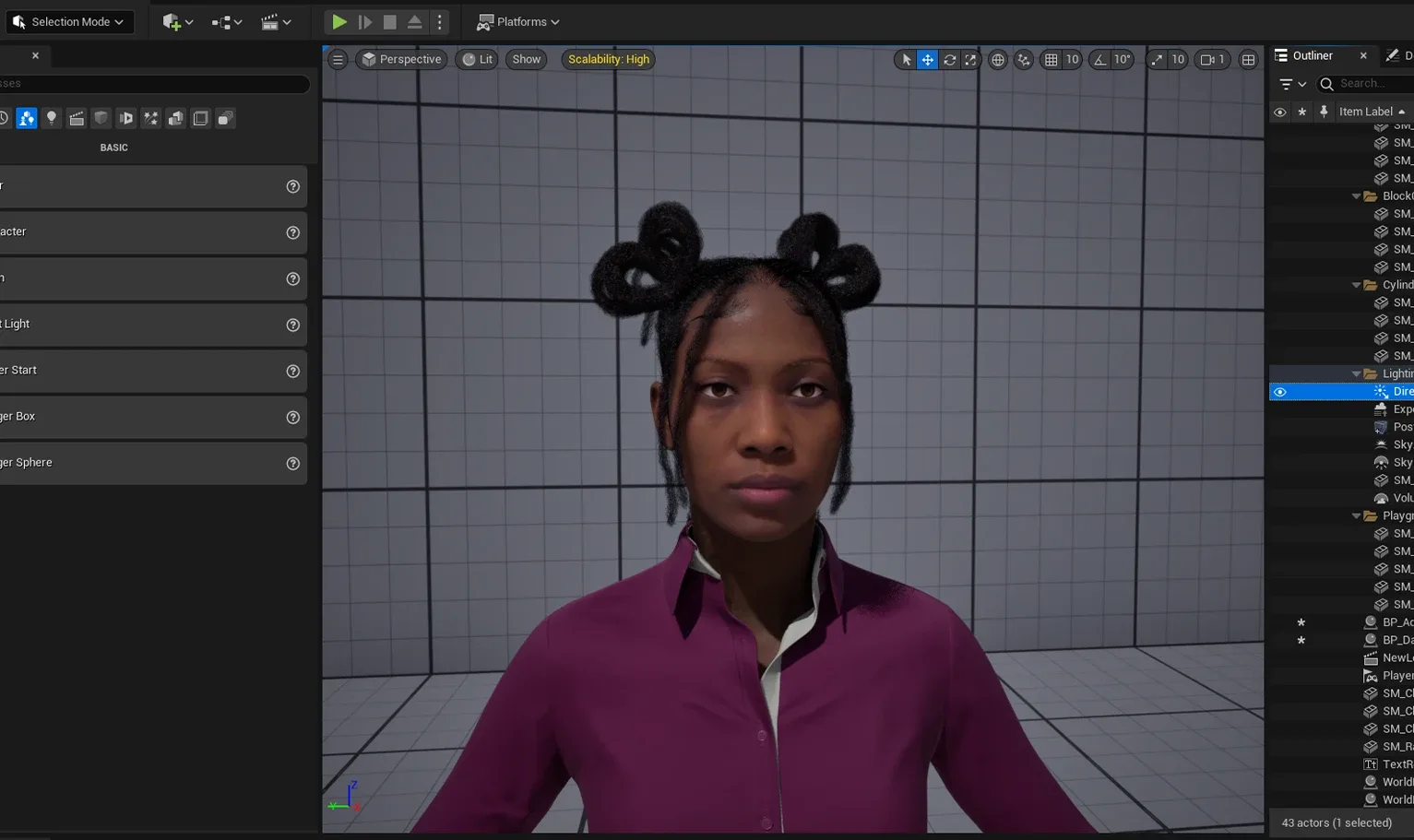The height and width of the screenshot is (840, 1414).
Task: Click visibility eye column header in Outliner
Action: 1280,112
